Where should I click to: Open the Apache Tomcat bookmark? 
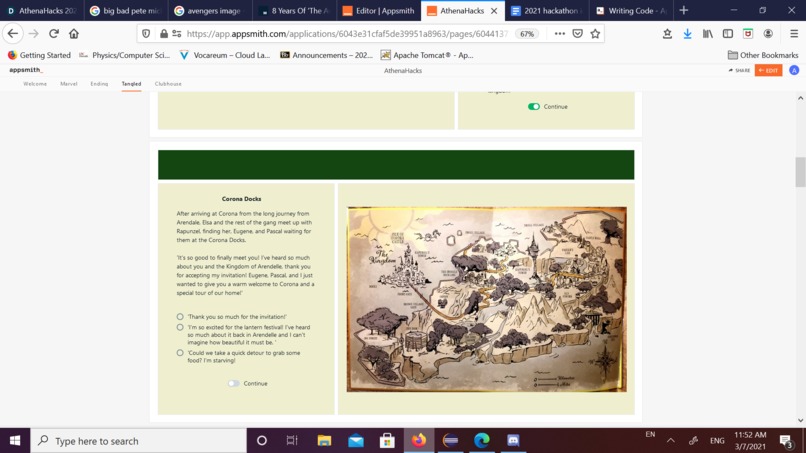tap(427, 55)
